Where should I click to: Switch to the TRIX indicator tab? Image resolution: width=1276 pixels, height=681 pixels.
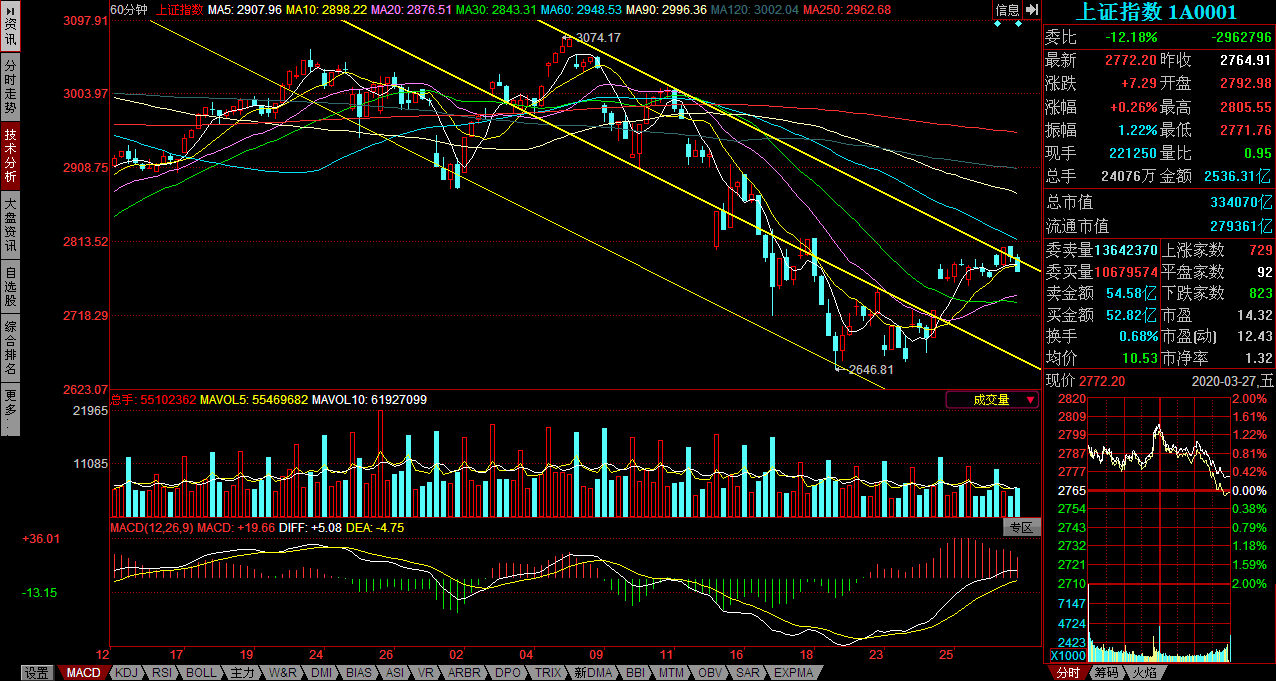[548, 673]
